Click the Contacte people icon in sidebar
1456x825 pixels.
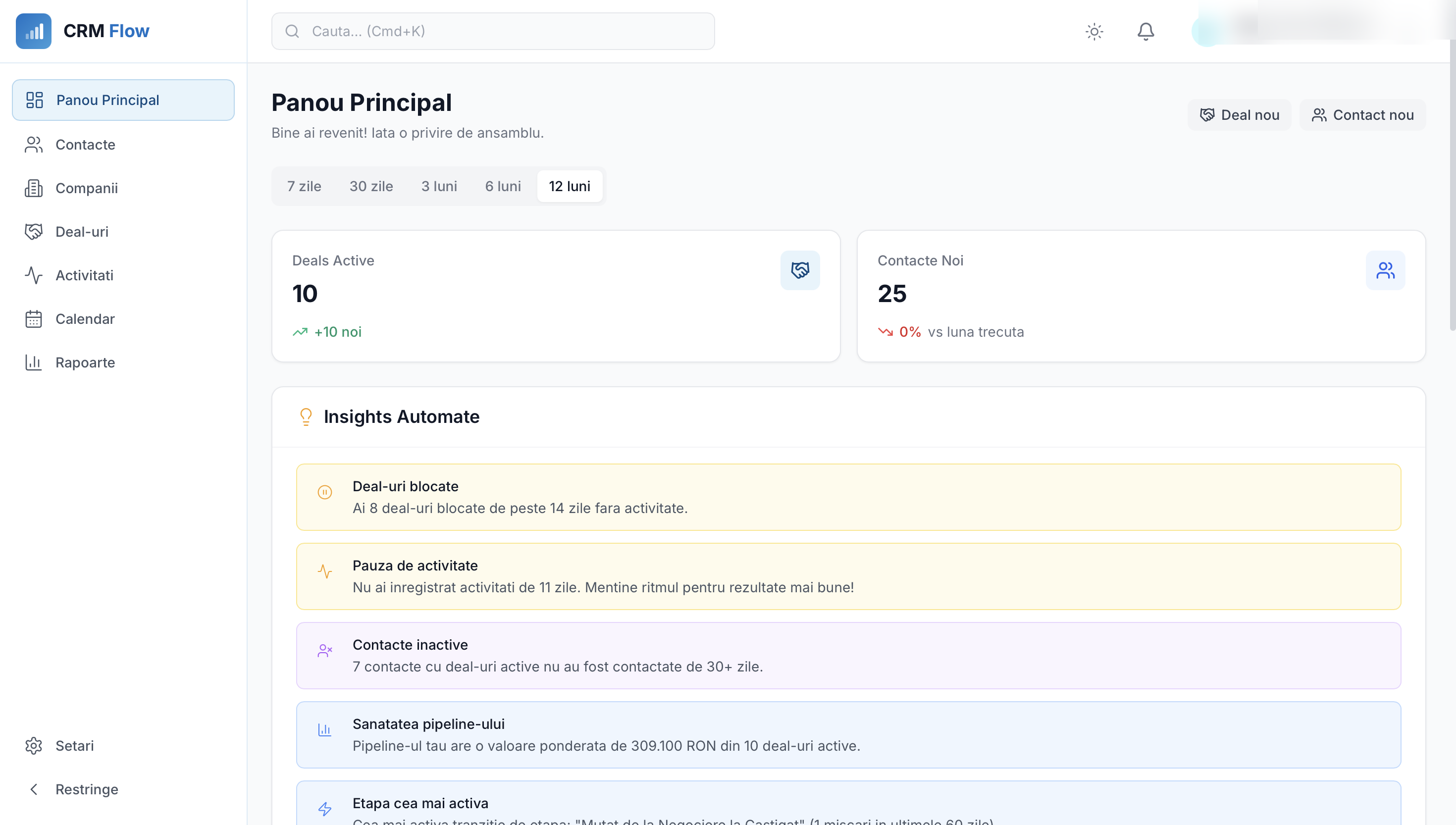click(33, 145)
